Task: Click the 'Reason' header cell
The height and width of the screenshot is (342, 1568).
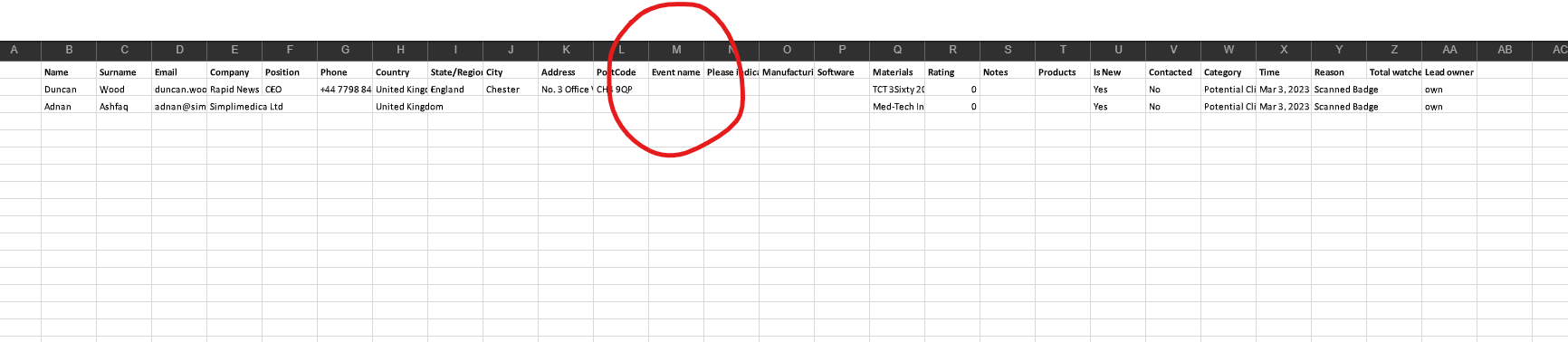Action: point(1339,71)
